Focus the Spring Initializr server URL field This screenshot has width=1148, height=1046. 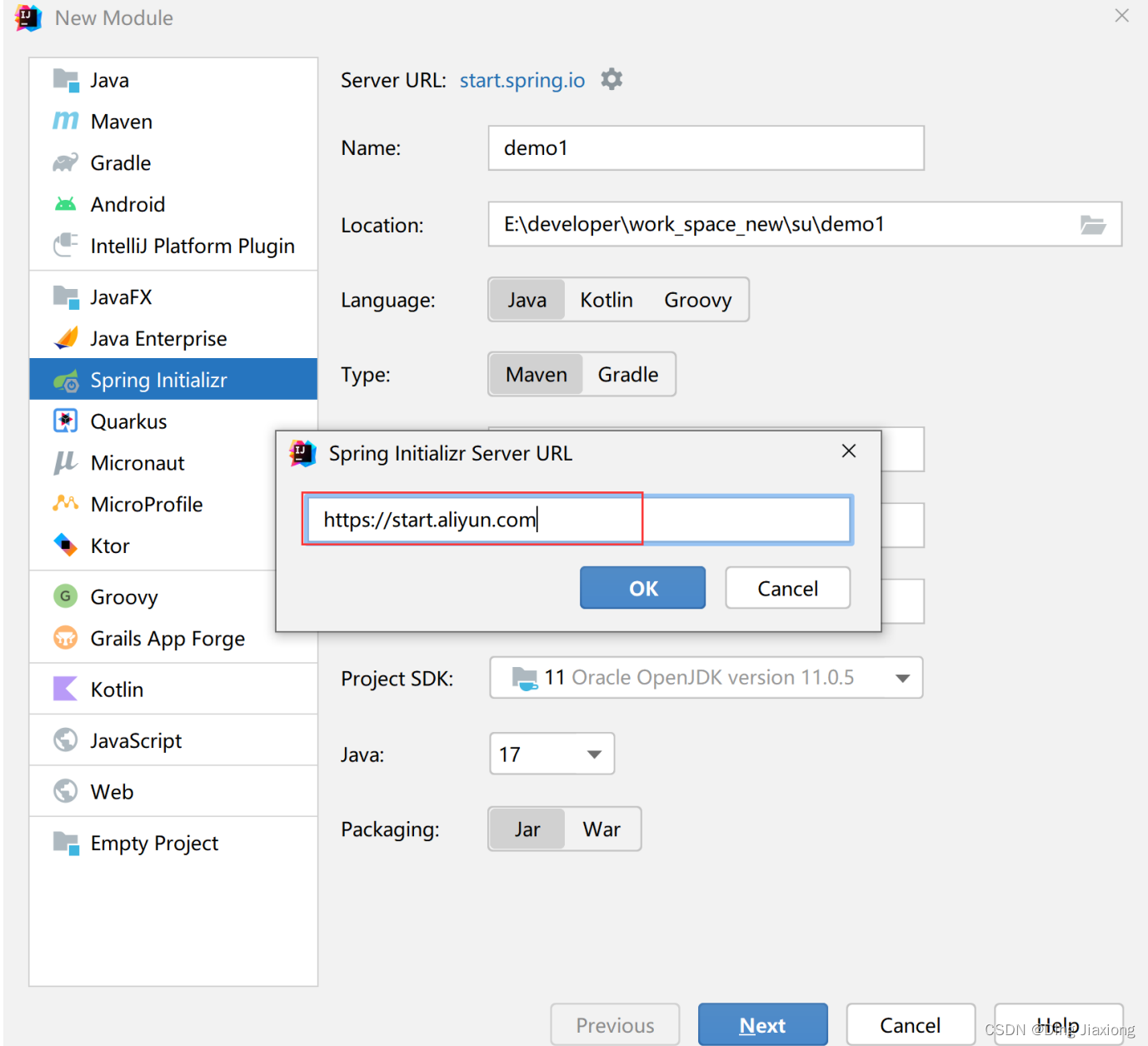click(579, 520)
